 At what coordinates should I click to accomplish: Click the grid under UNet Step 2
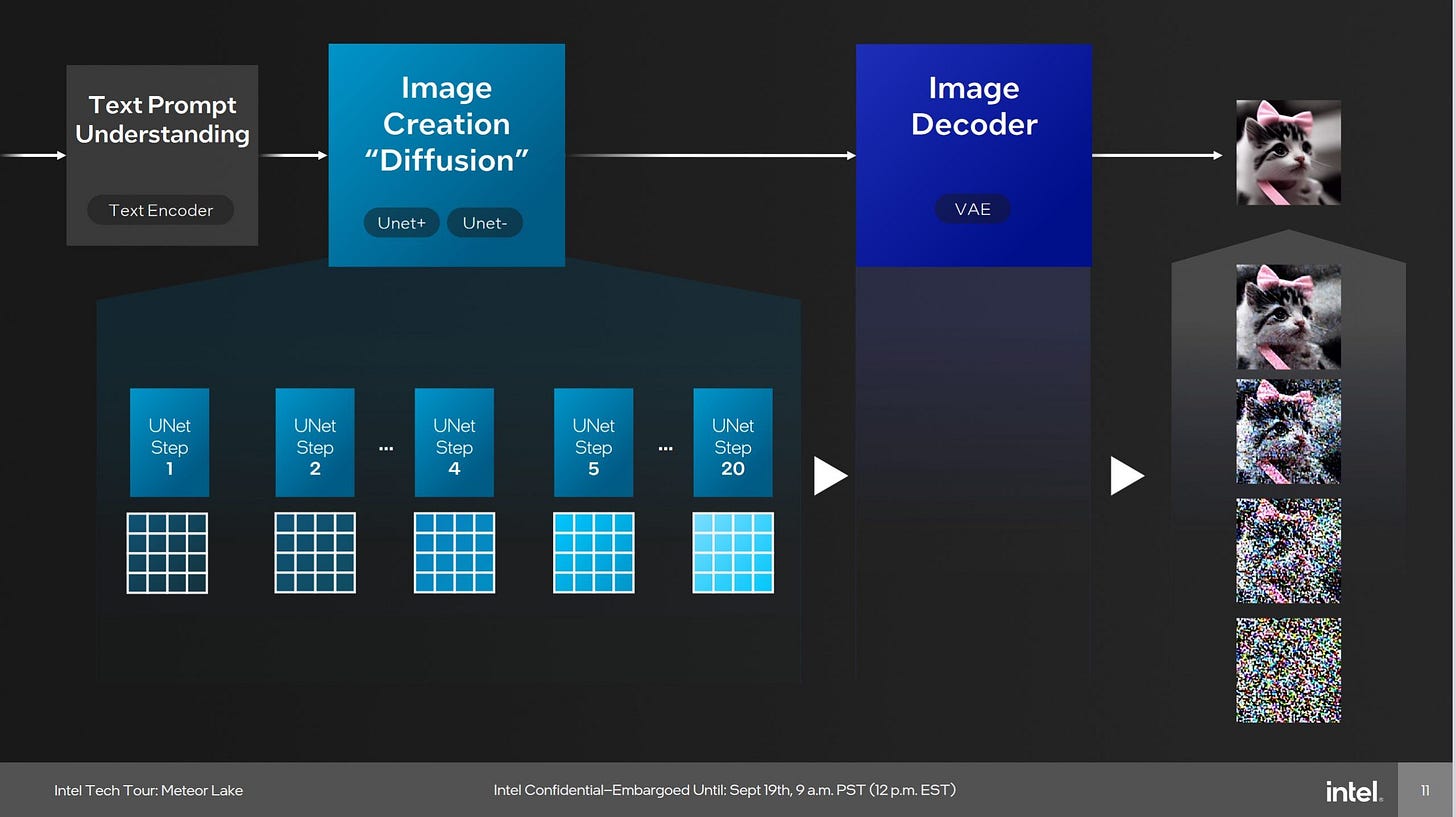pyautogui.click(x=315, y=553)
